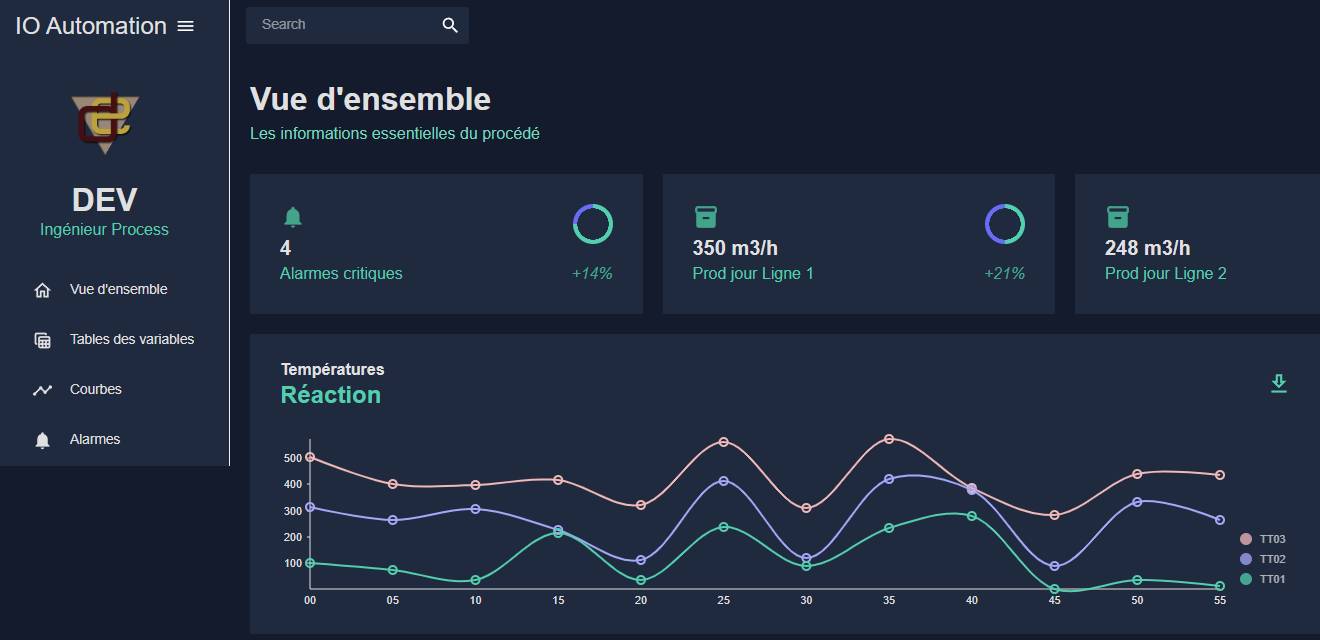Click the trend line icon beside Courbes
Image resolution: width=1320 pixels, height=640 pixels.
click(x=42, y=390)
